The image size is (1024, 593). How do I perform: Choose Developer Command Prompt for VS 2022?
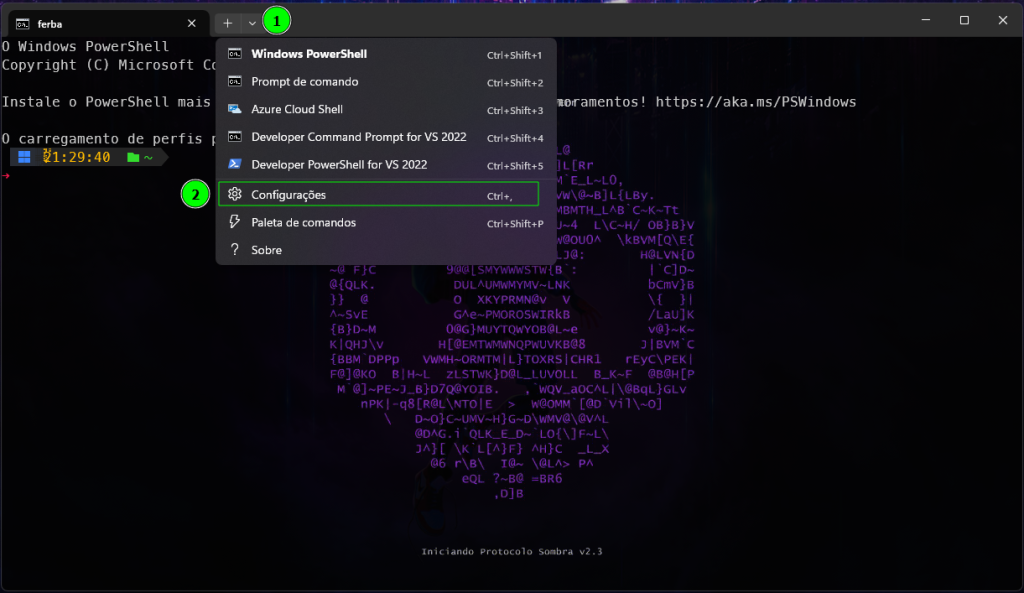tap(358, 137)
